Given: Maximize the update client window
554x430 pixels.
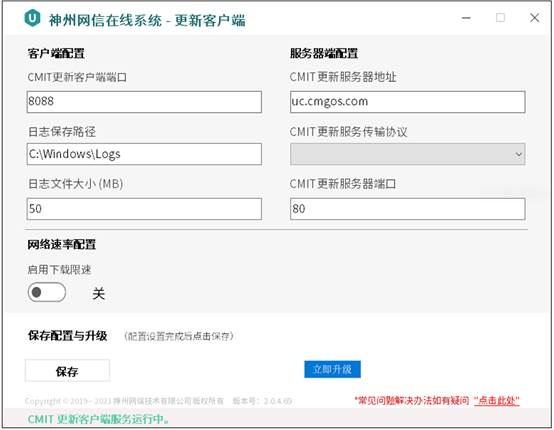Looking at the screenshot, I should click(x=500, y=18).
